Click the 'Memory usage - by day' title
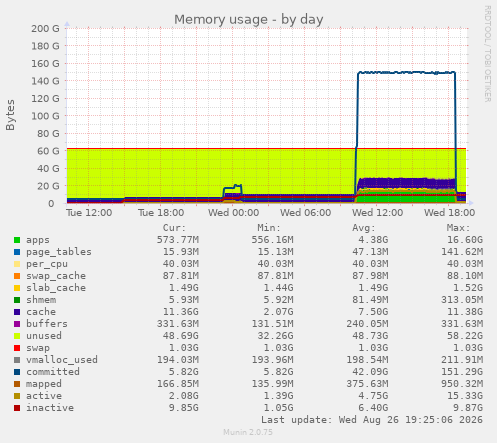 point(249,20)
